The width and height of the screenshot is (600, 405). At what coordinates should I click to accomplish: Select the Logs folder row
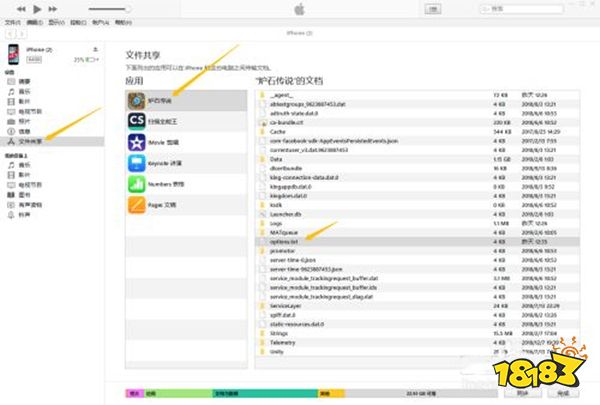point(417,224)
